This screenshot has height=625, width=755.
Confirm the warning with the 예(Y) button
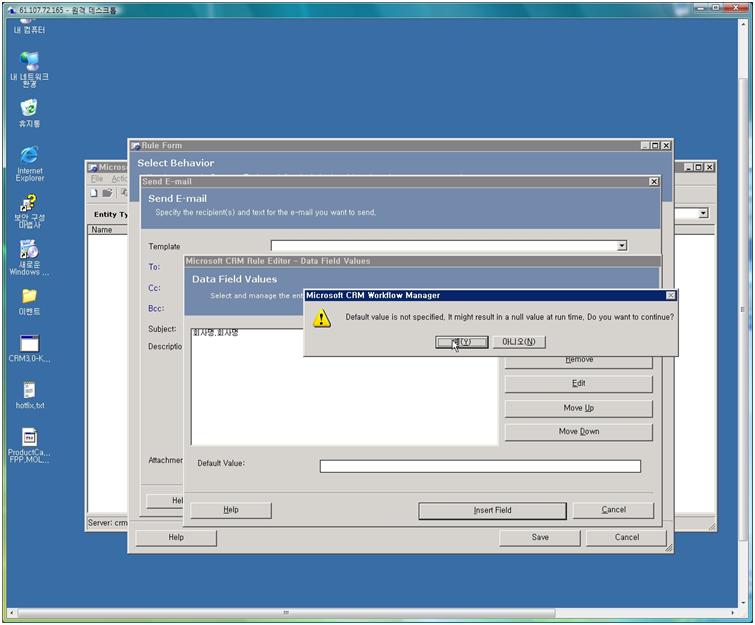pyautogui.click(x=461, y=342)
